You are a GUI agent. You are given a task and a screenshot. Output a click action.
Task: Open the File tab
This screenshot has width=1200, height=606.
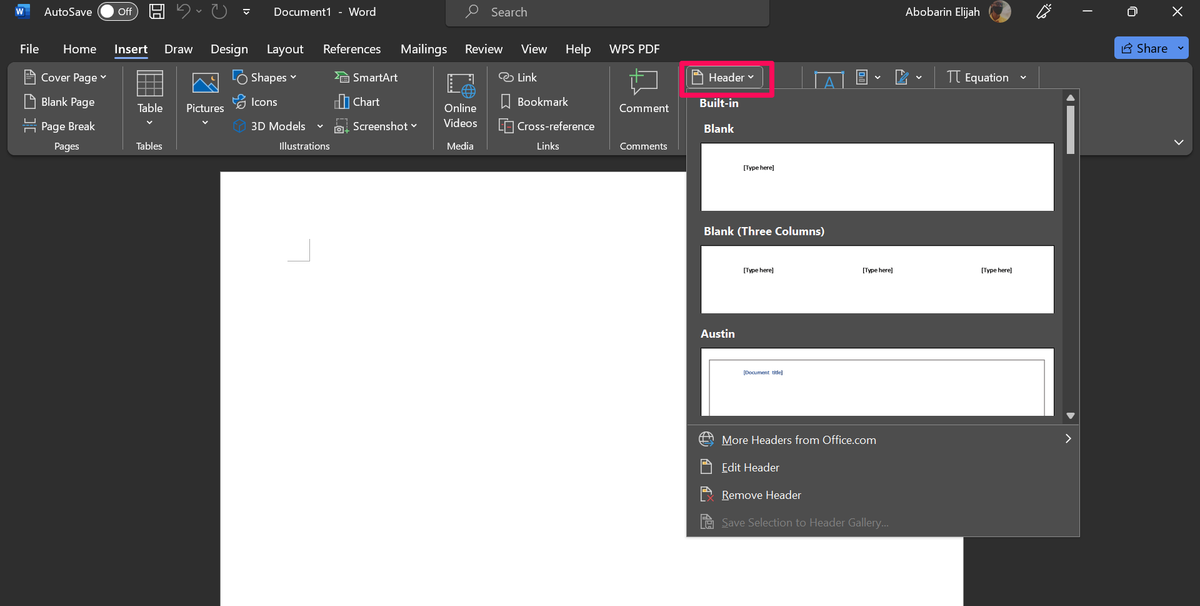coord(30,49)
